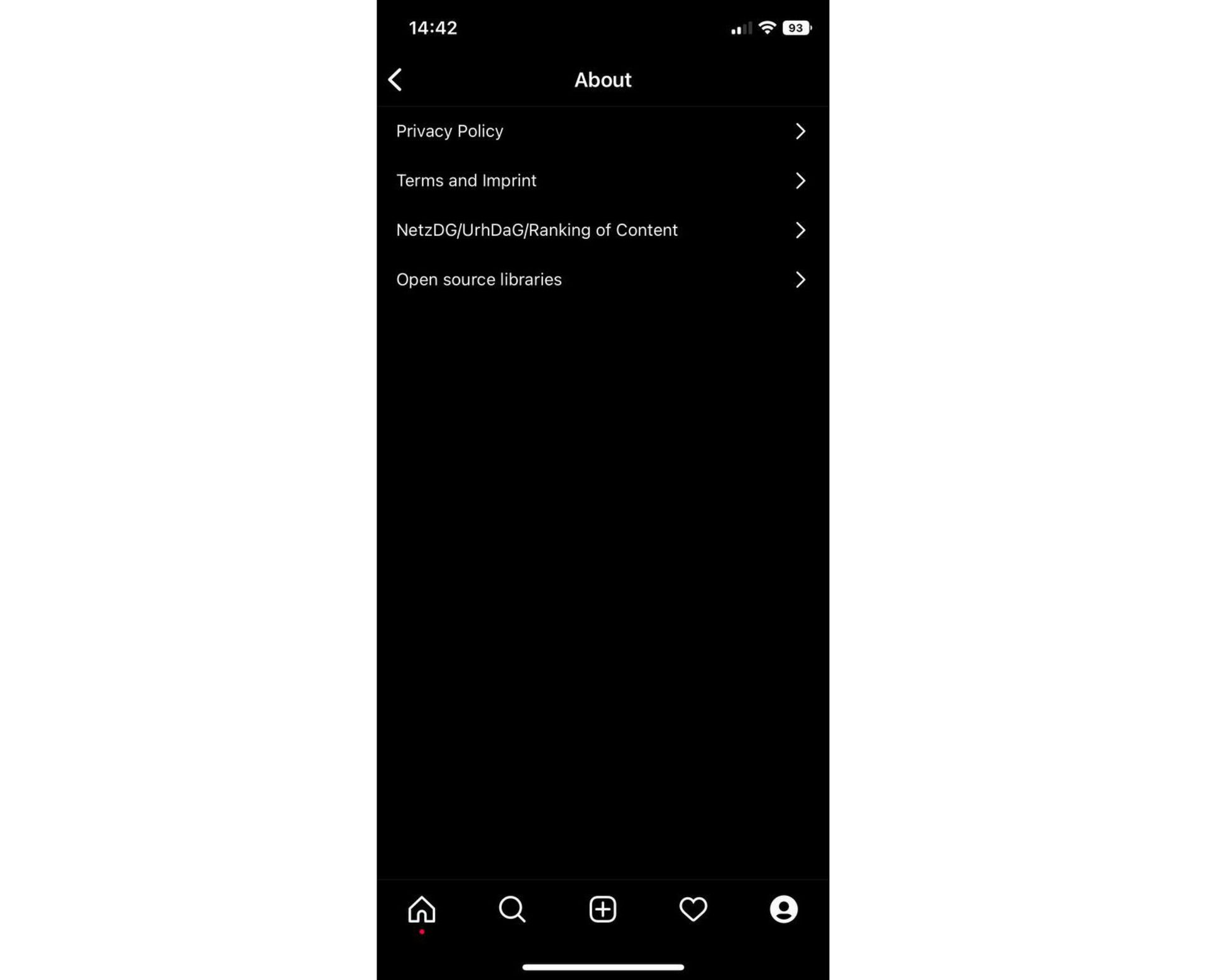The image size is (1207, 980).
Task: Expand the Privacy Policy section
Action: coord(602,130)
